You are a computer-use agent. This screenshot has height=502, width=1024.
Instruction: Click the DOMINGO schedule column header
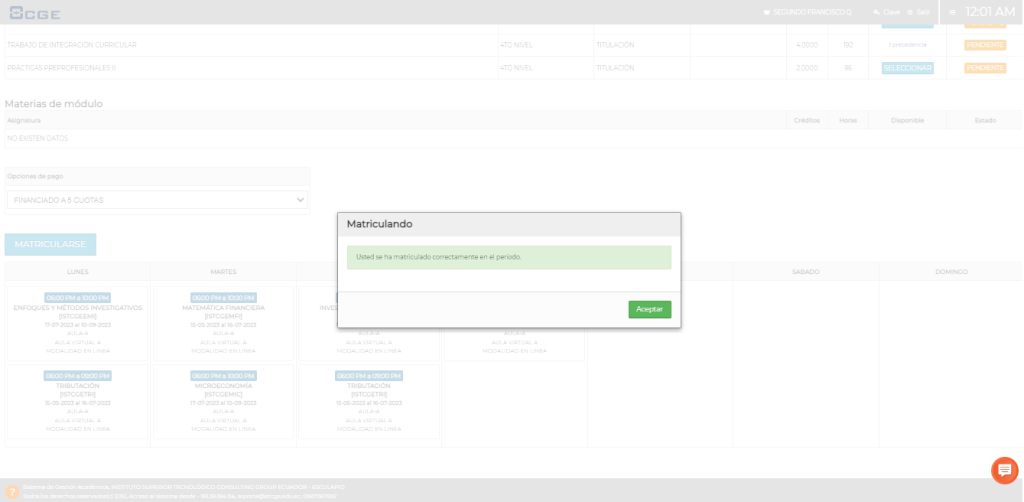(x=951, y=272)
